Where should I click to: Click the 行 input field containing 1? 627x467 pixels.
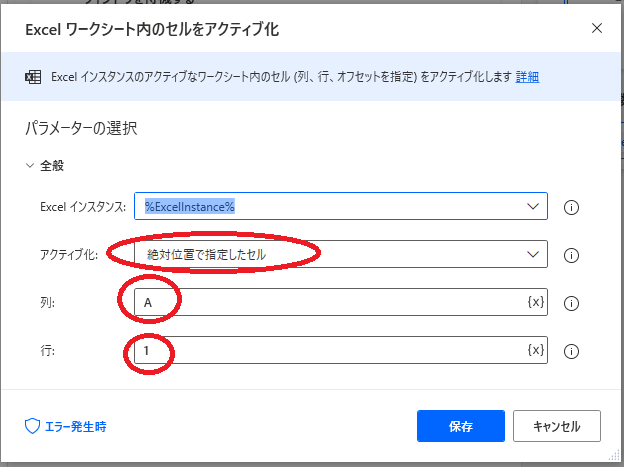pyautogui.click(x=330, y=350)
